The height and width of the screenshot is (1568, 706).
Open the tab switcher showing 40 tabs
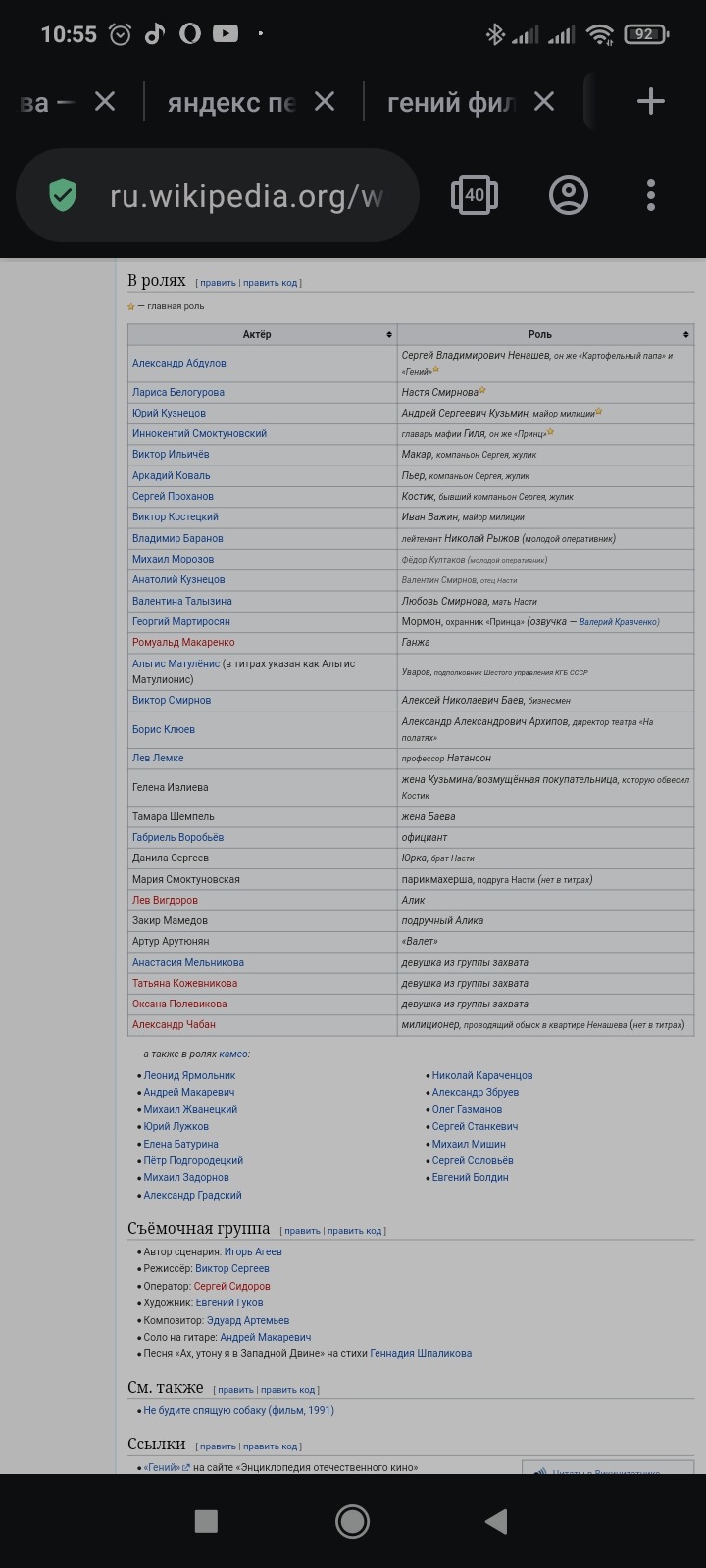(475, 195)
